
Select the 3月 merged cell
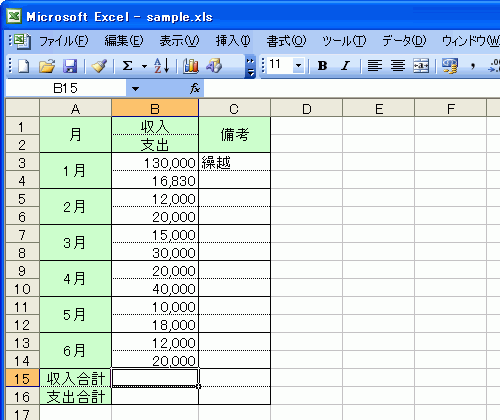pos(76,243)
